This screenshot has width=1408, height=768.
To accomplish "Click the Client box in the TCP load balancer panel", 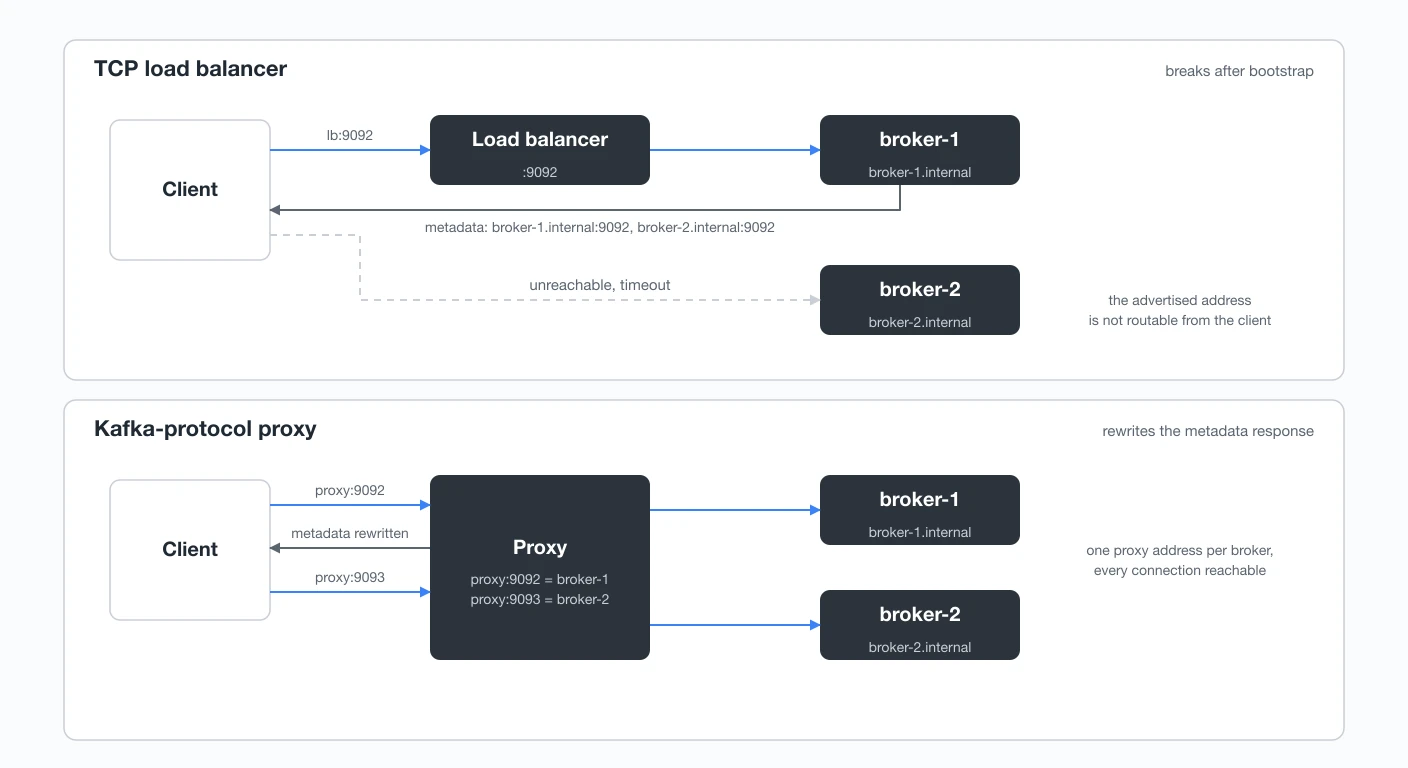I will [190, 190].
